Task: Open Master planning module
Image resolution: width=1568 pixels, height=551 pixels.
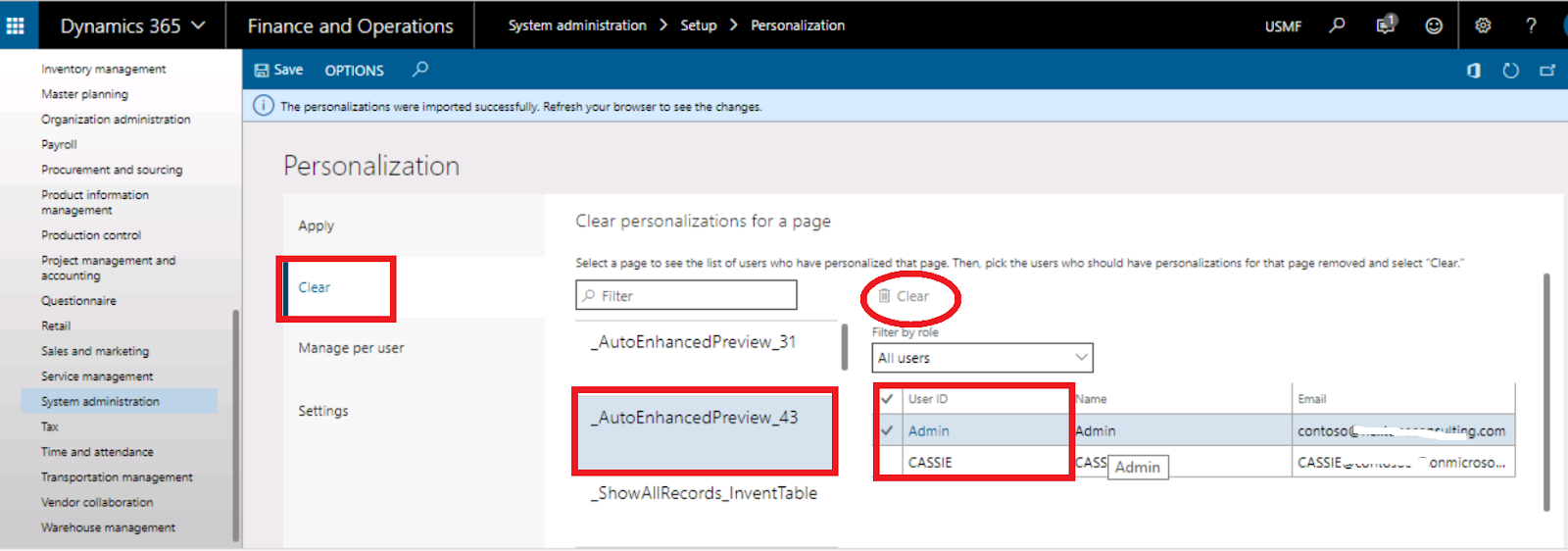Action: pyautogui.click(x=84, y=94)
